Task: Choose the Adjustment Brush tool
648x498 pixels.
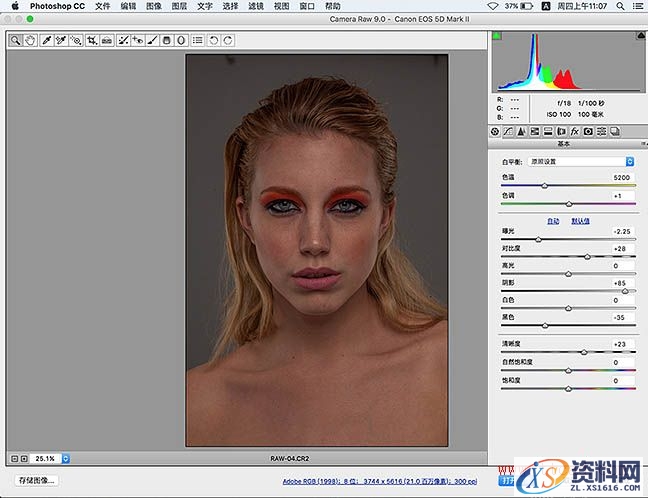Action: pos(152,40)
